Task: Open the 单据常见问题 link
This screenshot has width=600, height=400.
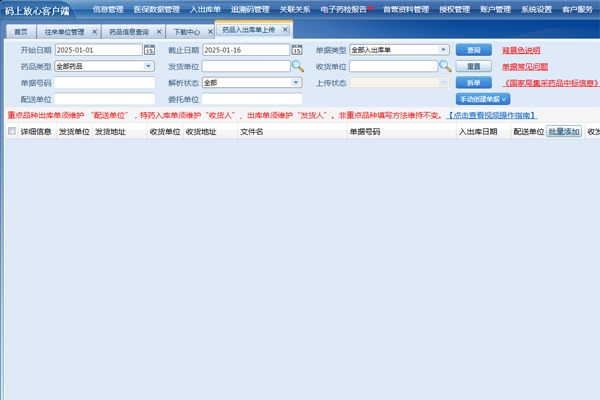Action: (525, 66)
